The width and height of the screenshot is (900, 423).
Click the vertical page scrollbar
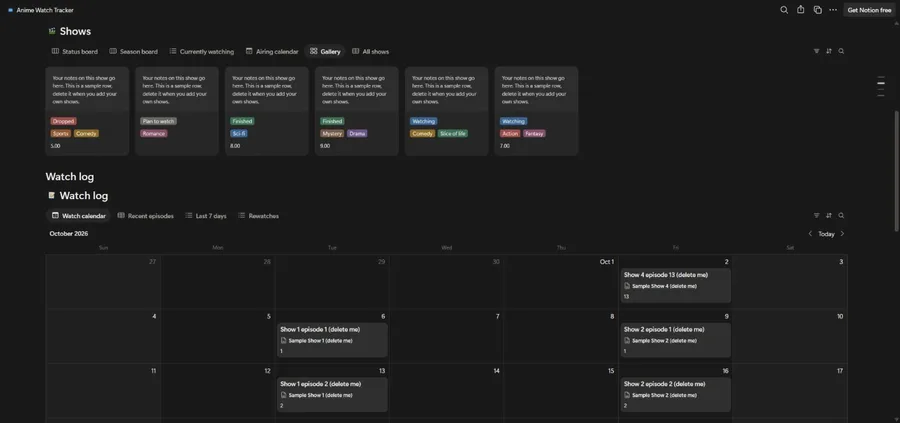click(897, 172)
